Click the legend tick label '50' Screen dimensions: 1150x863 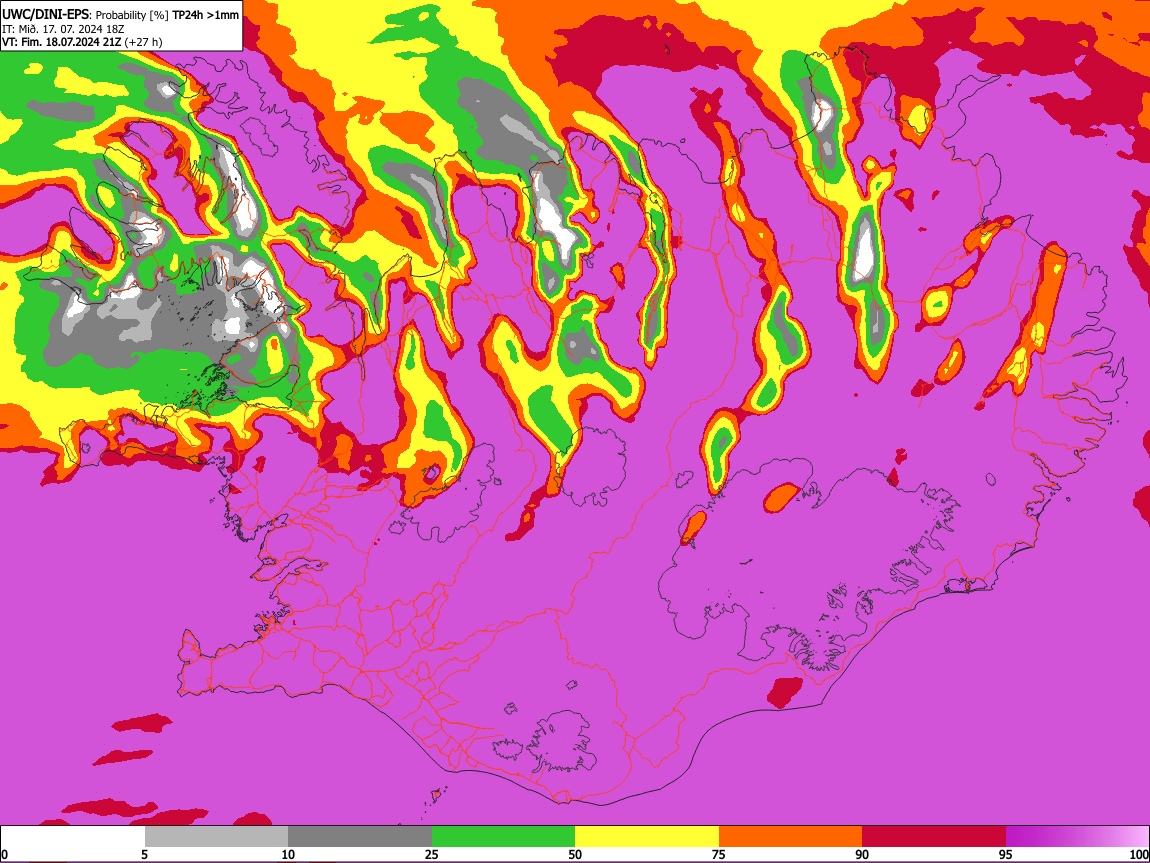click(575, 854)
